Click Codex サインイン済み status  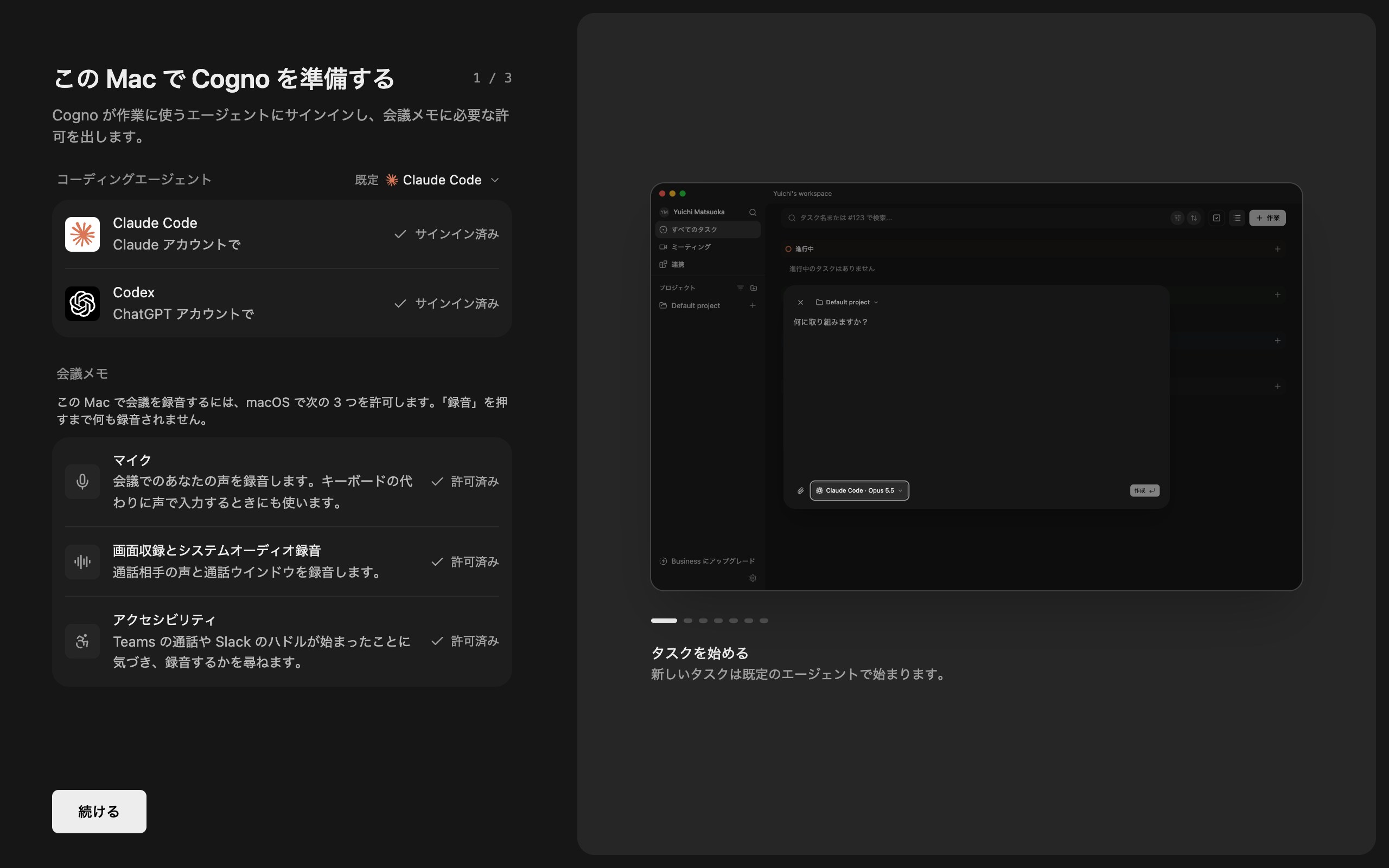[447, 304]
